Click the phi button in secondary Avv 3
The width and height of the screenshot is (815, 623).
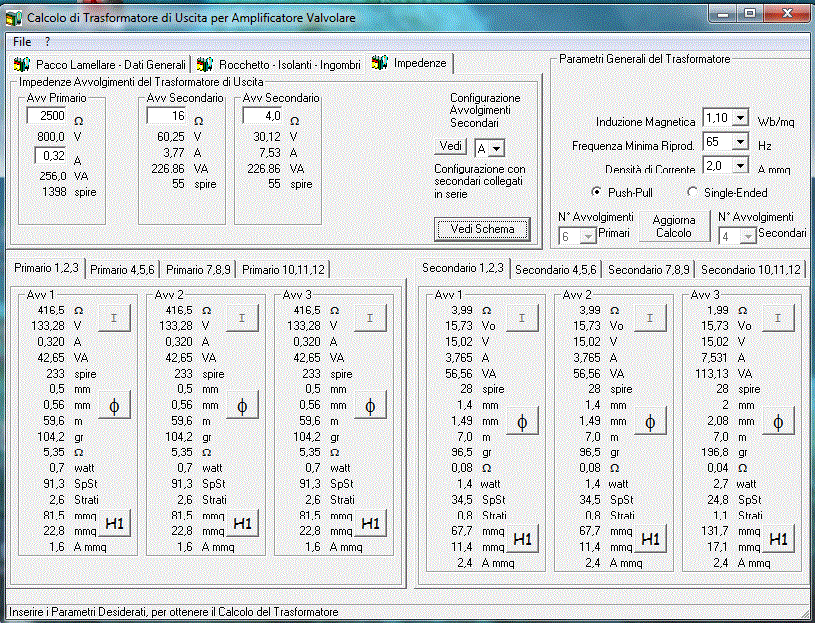point(778,421)
